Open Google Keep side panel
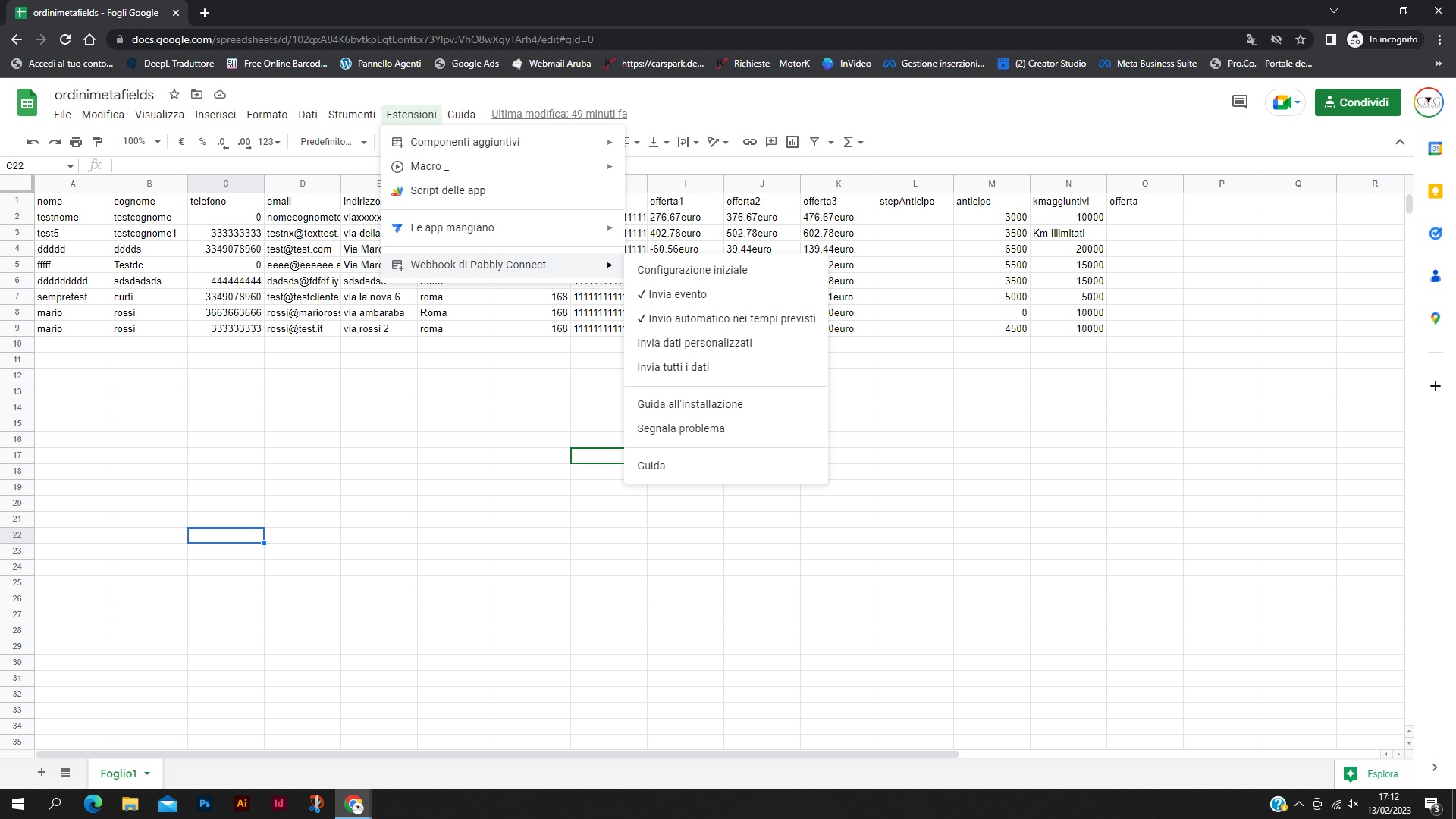The image size is (1456, 819). [x=1435, y=191]
